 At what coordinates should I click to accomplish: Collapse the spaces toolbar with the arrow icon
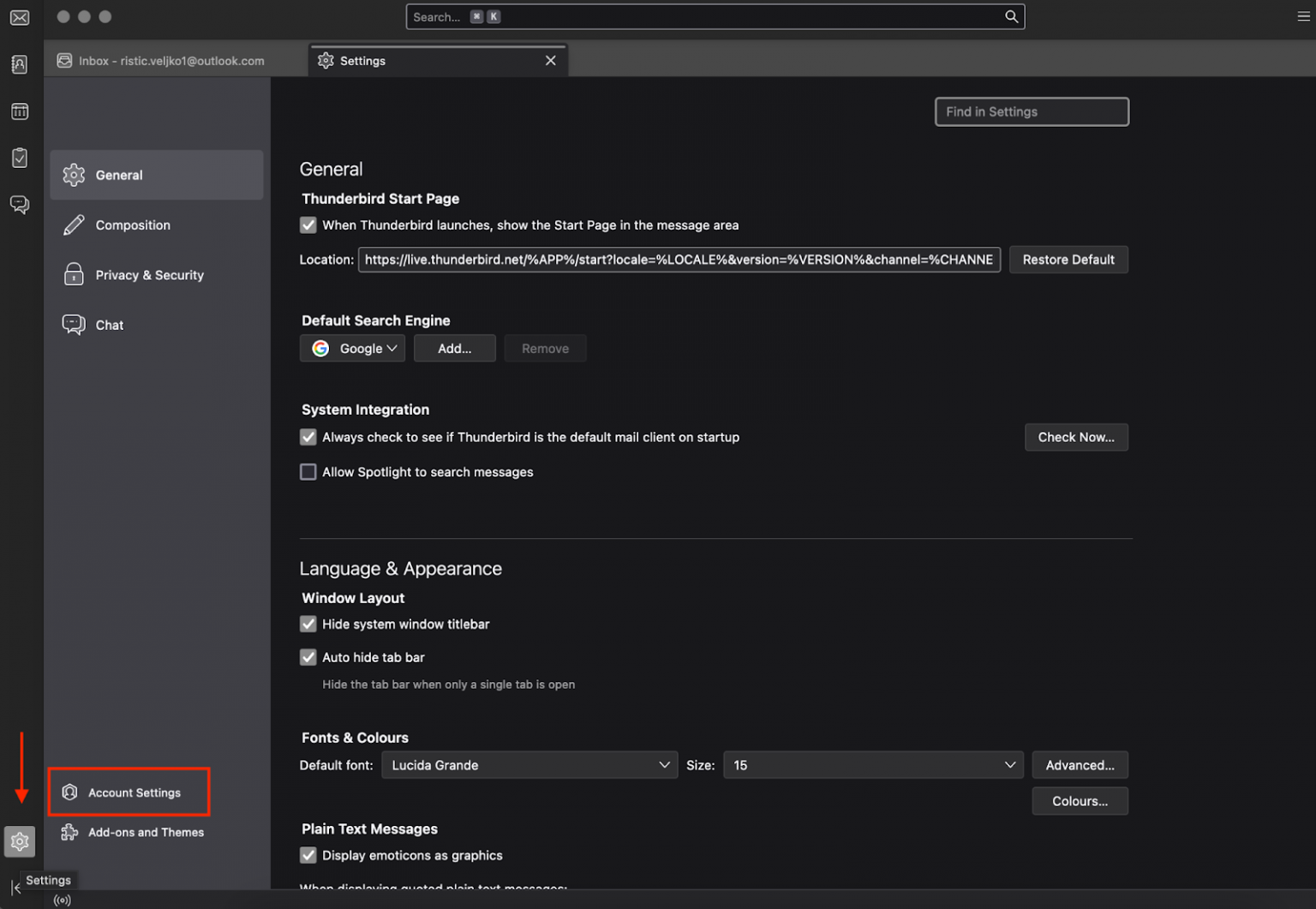[x=15, y=888]
